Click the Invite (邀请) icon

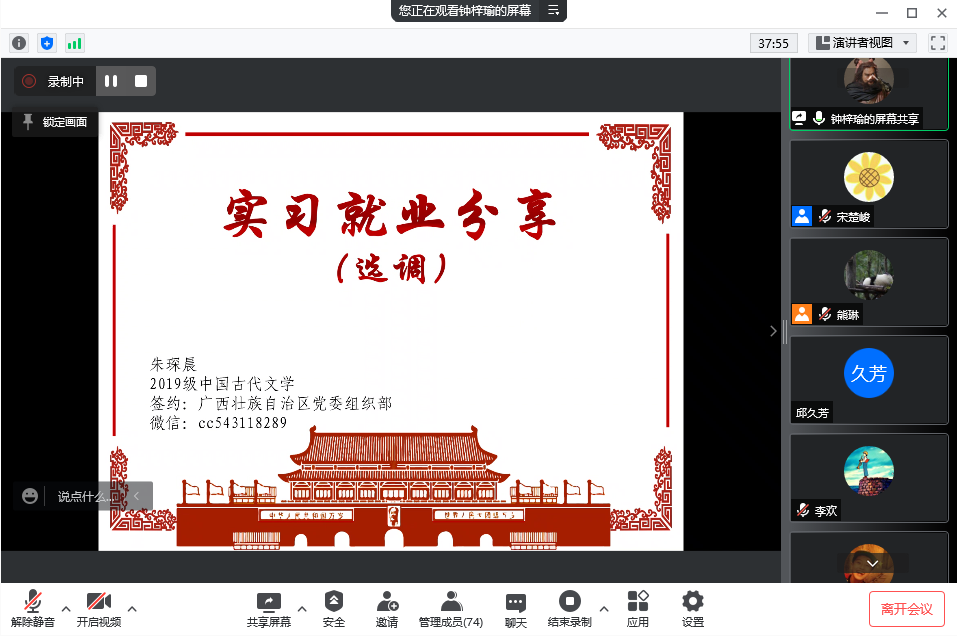pos(387,608)
